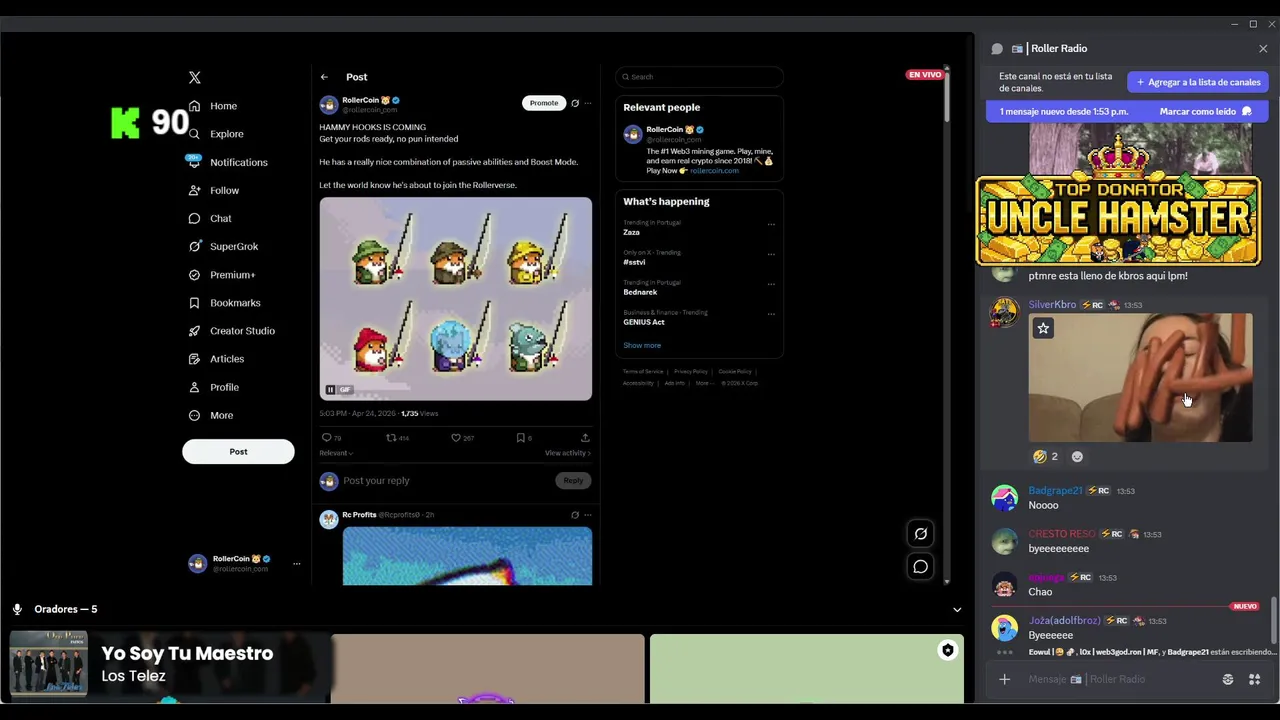Add reaction with smiley icon under GIF
The width and height of the screenshot is (1280, 720).
(1077, 457)
